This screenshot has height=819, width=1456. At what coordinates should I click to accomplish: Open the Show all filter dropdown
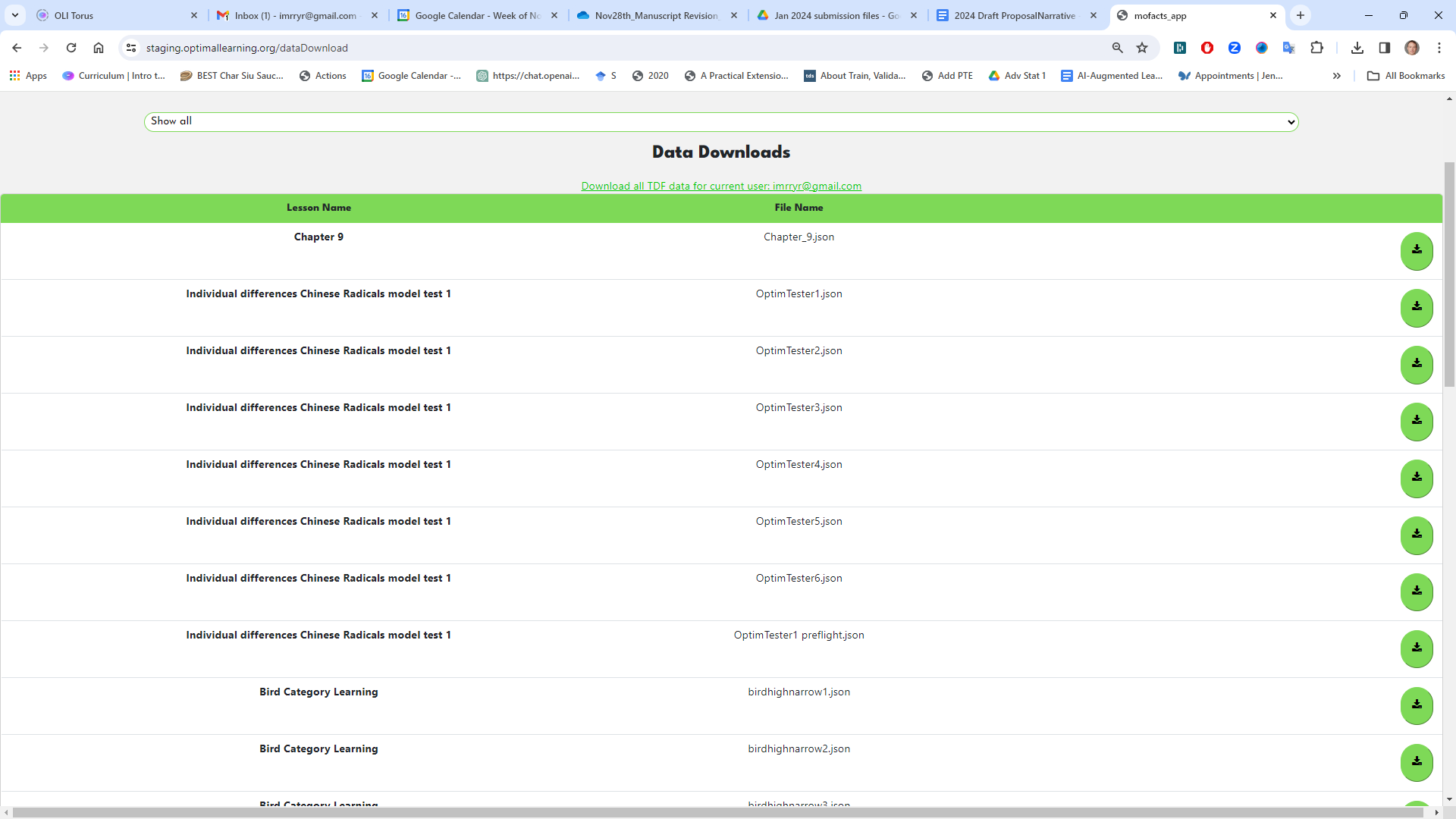[x=720, y=121]
